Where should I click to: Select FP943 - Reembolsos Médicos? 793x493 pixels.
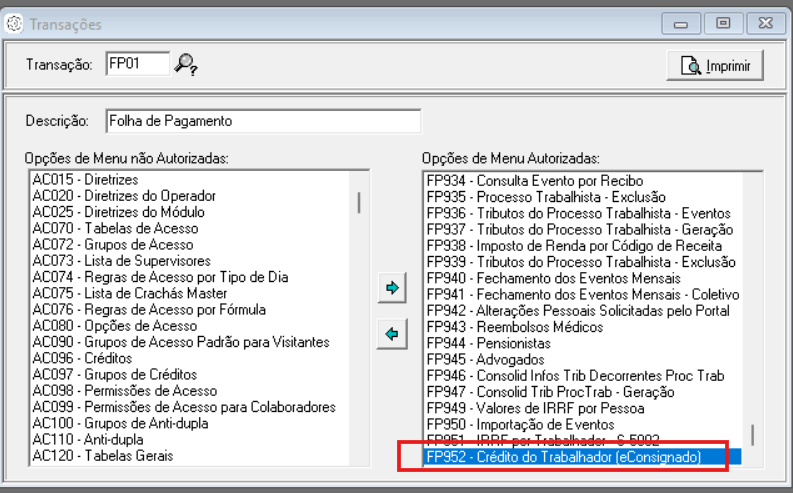[x=514, y=327]
